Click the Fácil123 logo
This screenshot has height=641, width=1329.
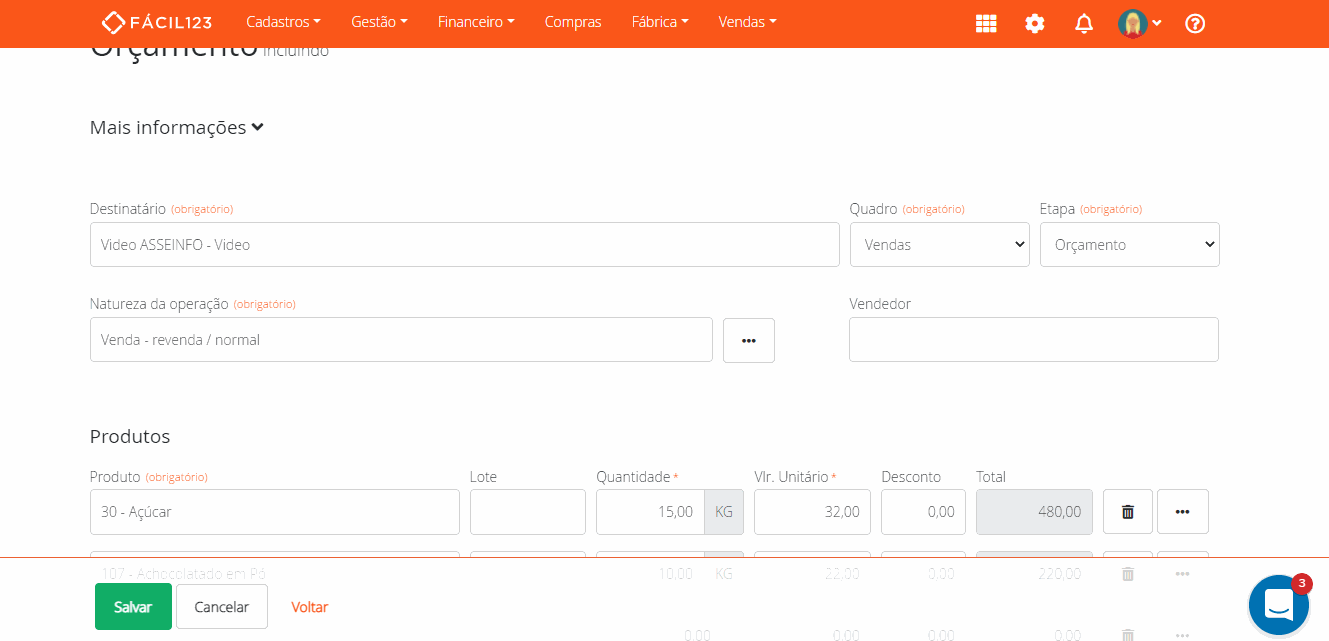point(157,22)
